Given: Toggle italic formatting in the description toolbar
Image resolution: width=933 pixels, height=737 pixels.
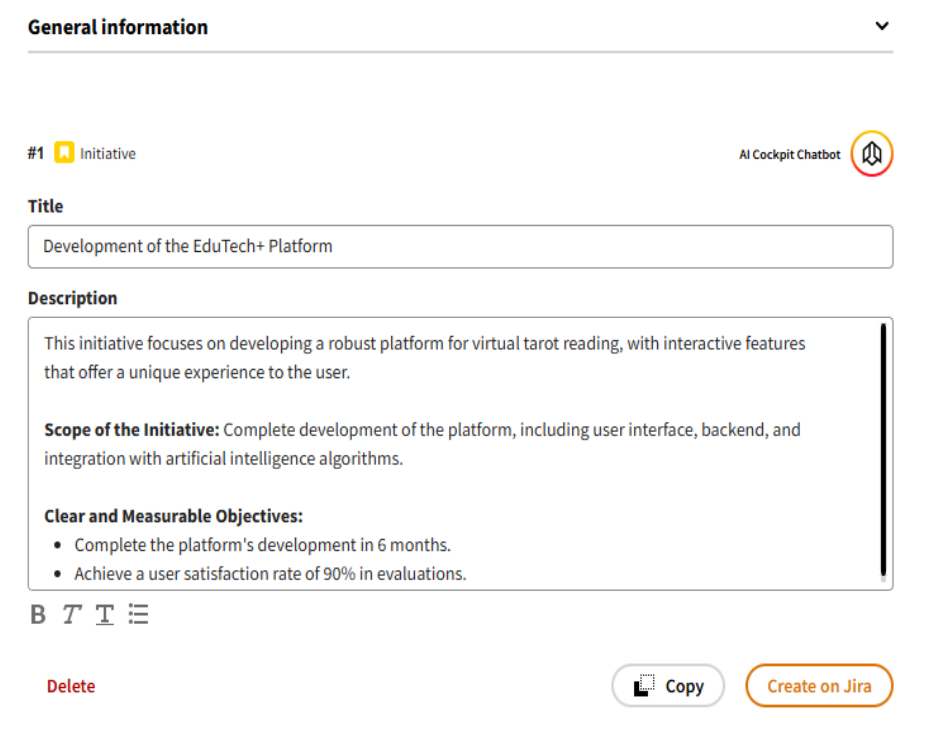Looking at the screenshot, I should coord(71,614).
